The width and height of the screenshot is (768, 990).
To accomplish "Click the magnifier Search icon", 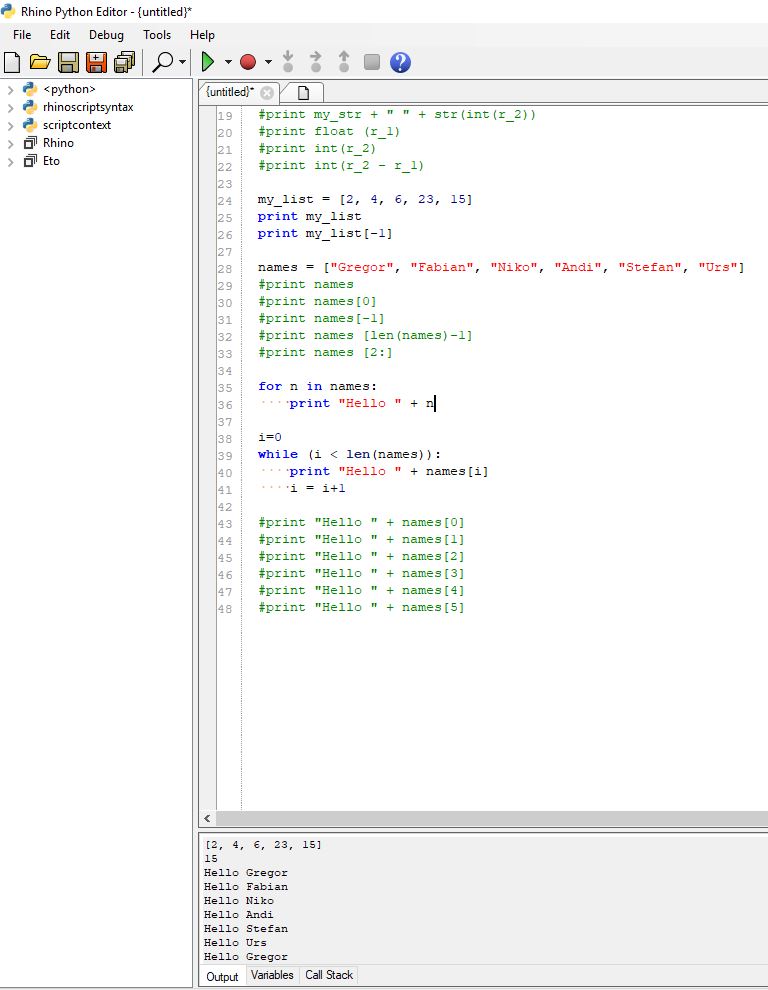I will coord(162,63).
